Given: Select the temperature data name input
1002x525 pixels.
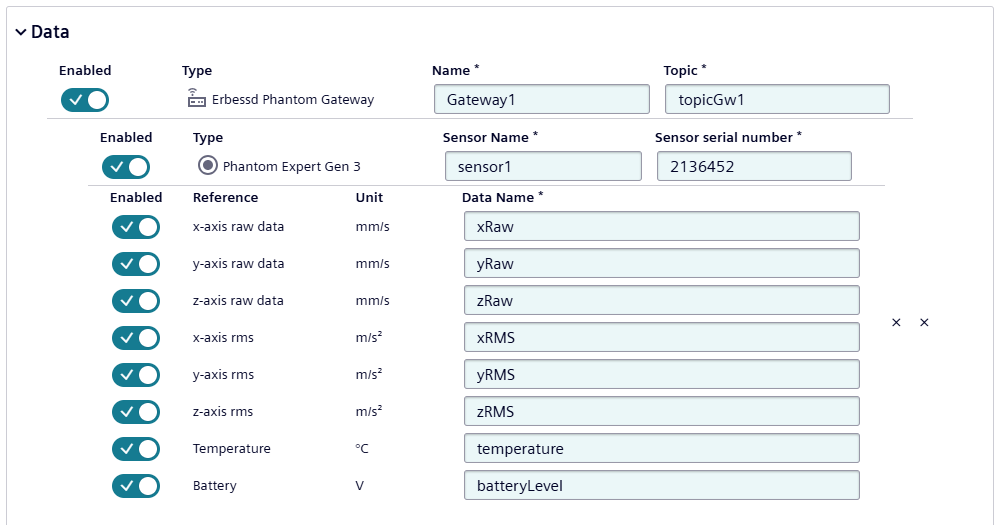Looking at the screenshot, I should click(x=661, y=449).
